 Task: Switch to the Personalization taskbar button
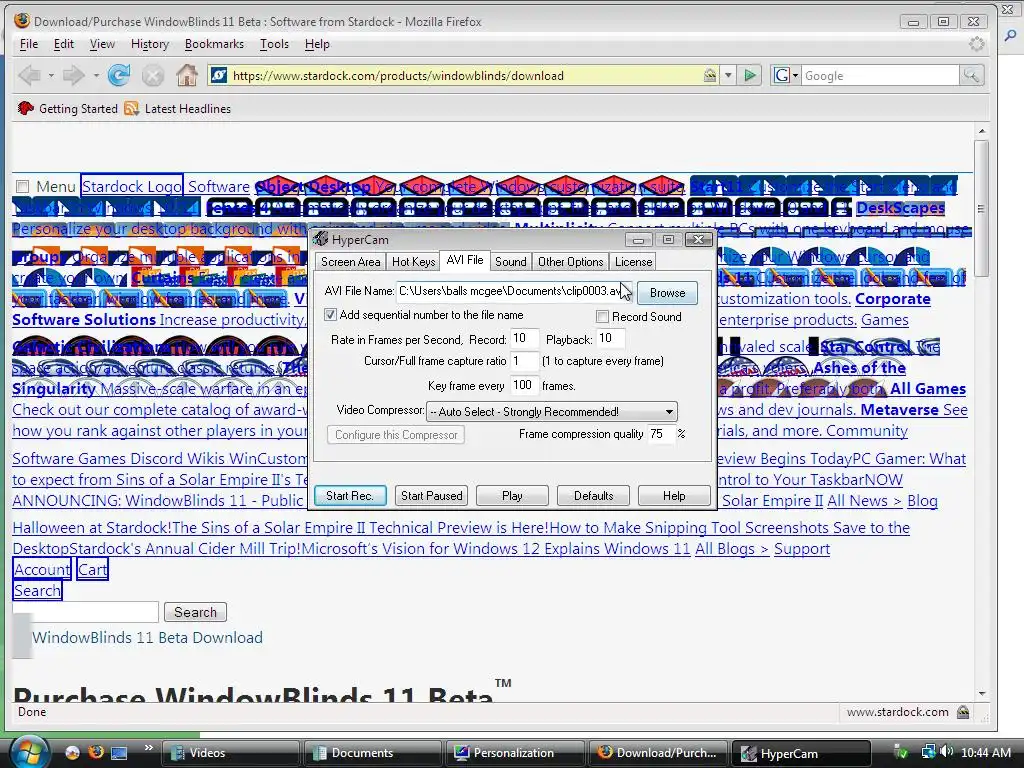pyautogui.click(x=514, y=753)
